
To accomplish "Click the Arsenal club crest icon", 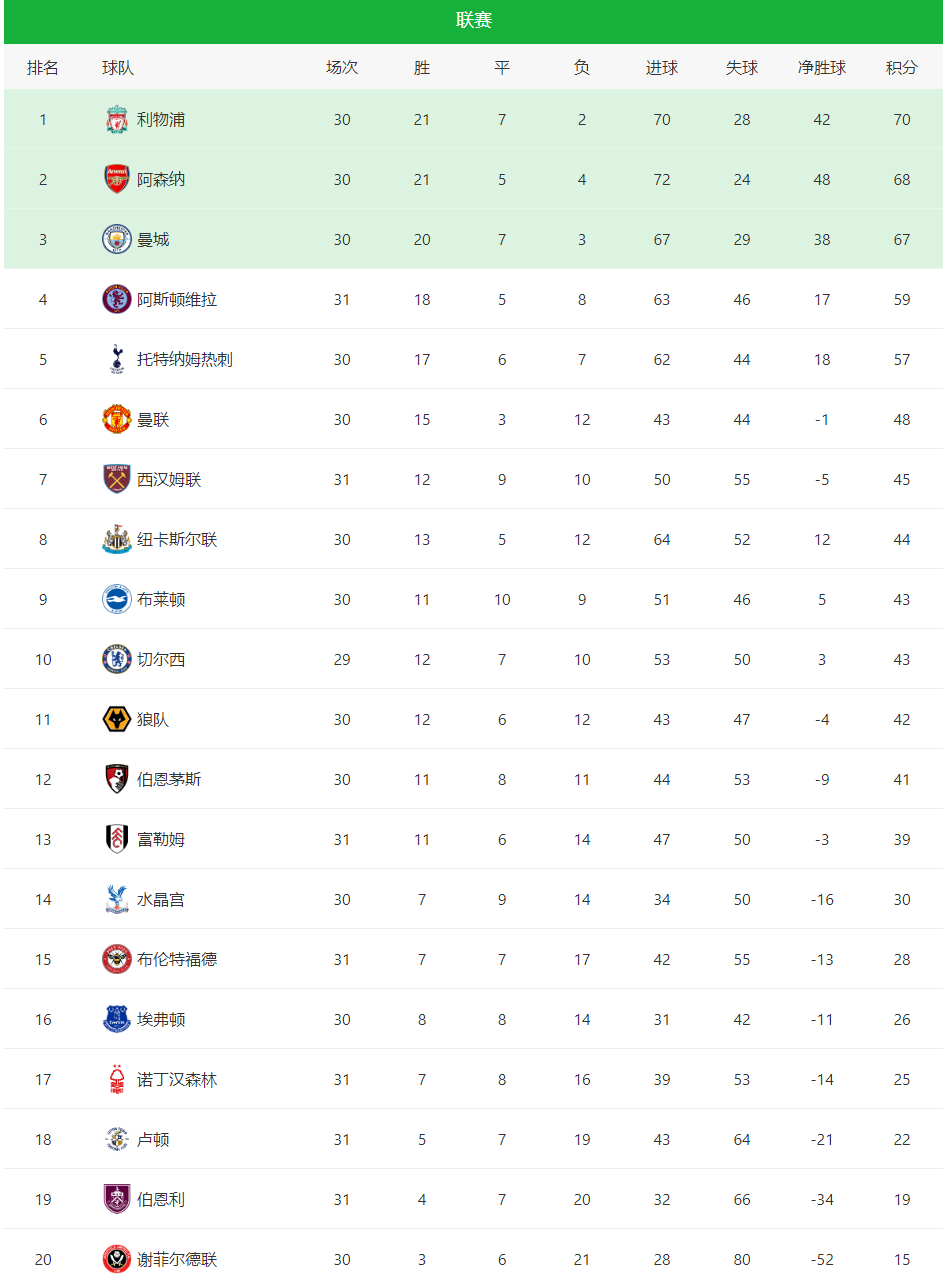I will (117, 180).
